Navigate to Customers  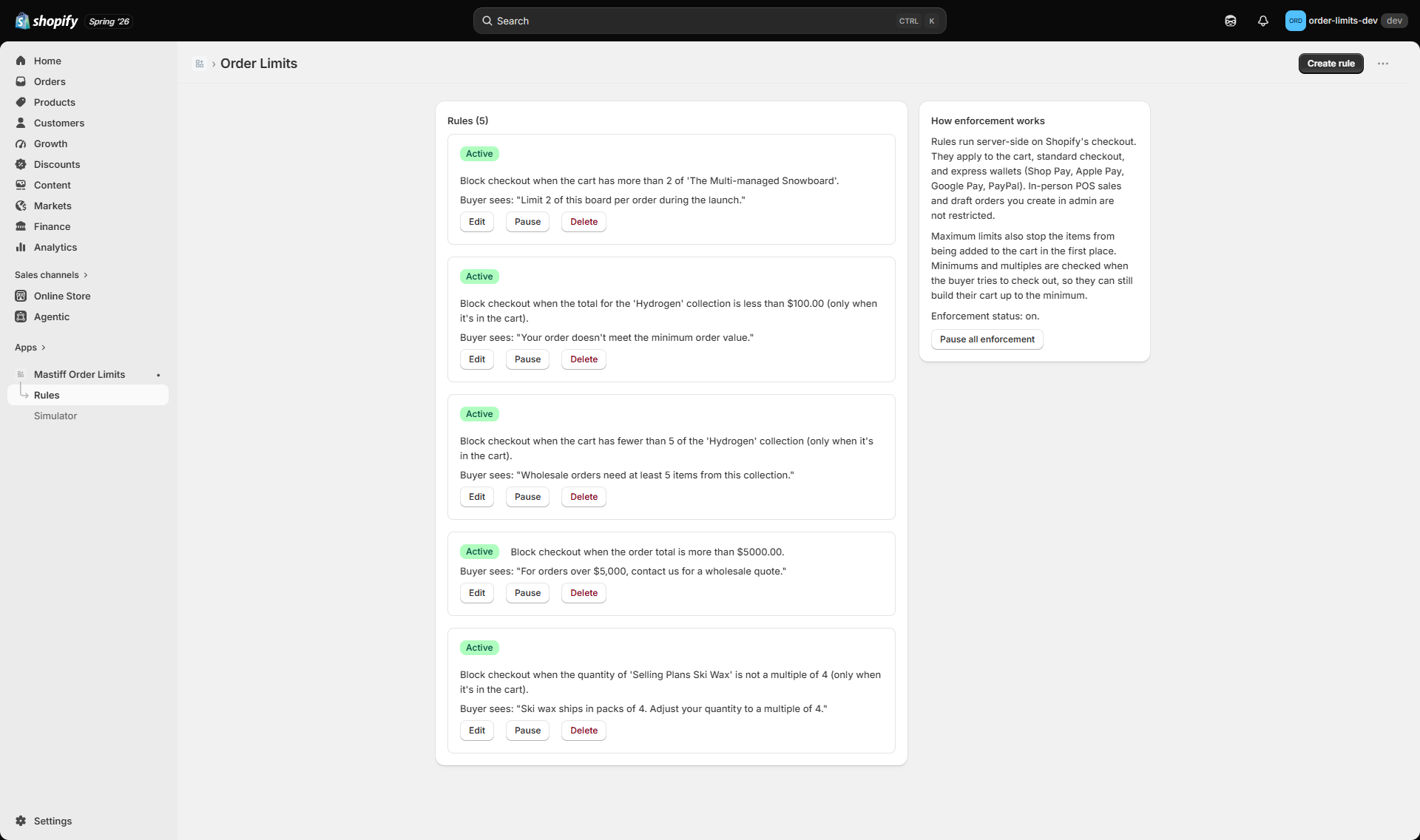(x=88, y=123)
